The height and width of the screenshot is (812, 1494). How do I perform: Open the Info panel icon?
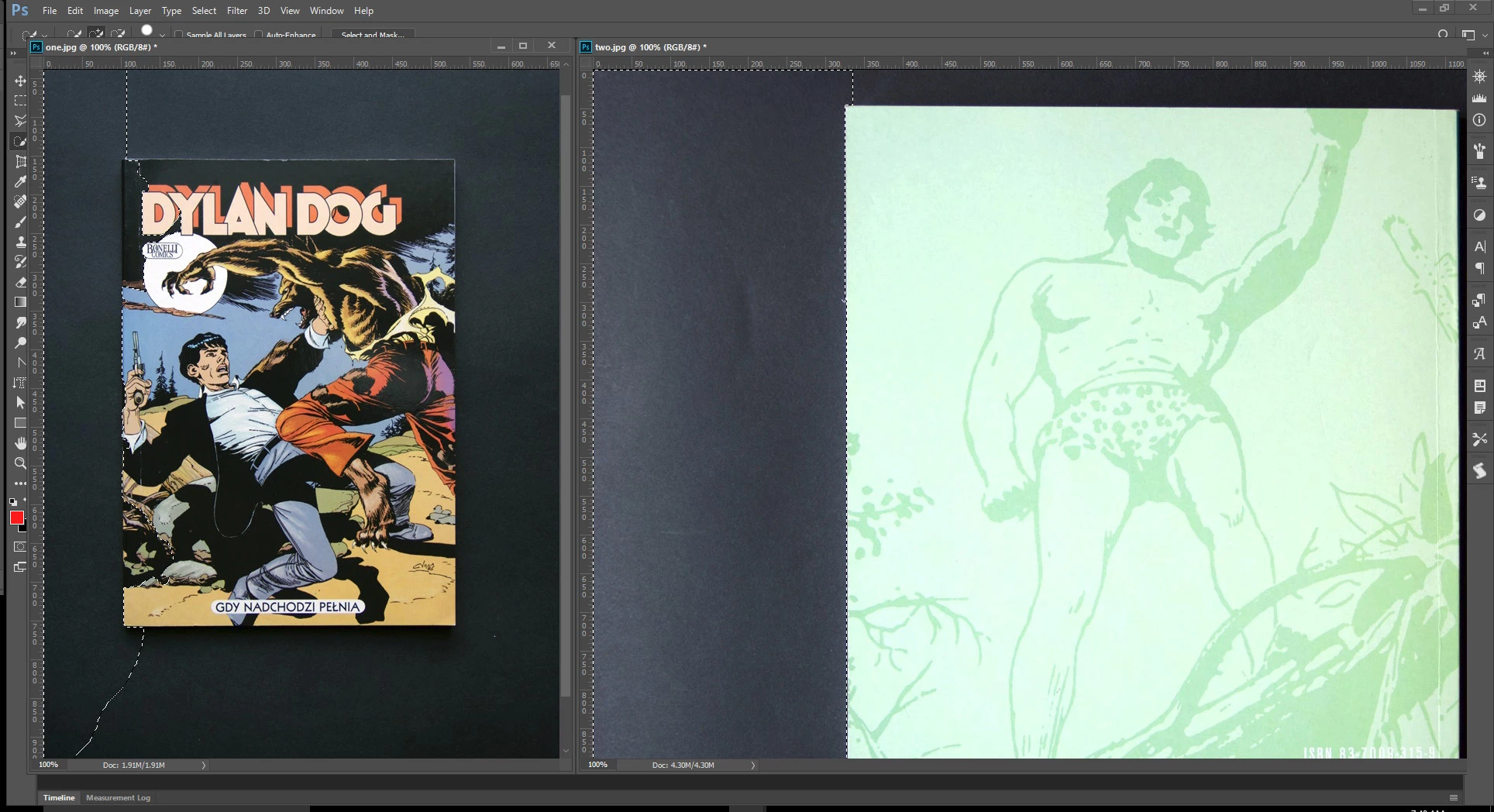[1479, 120]
